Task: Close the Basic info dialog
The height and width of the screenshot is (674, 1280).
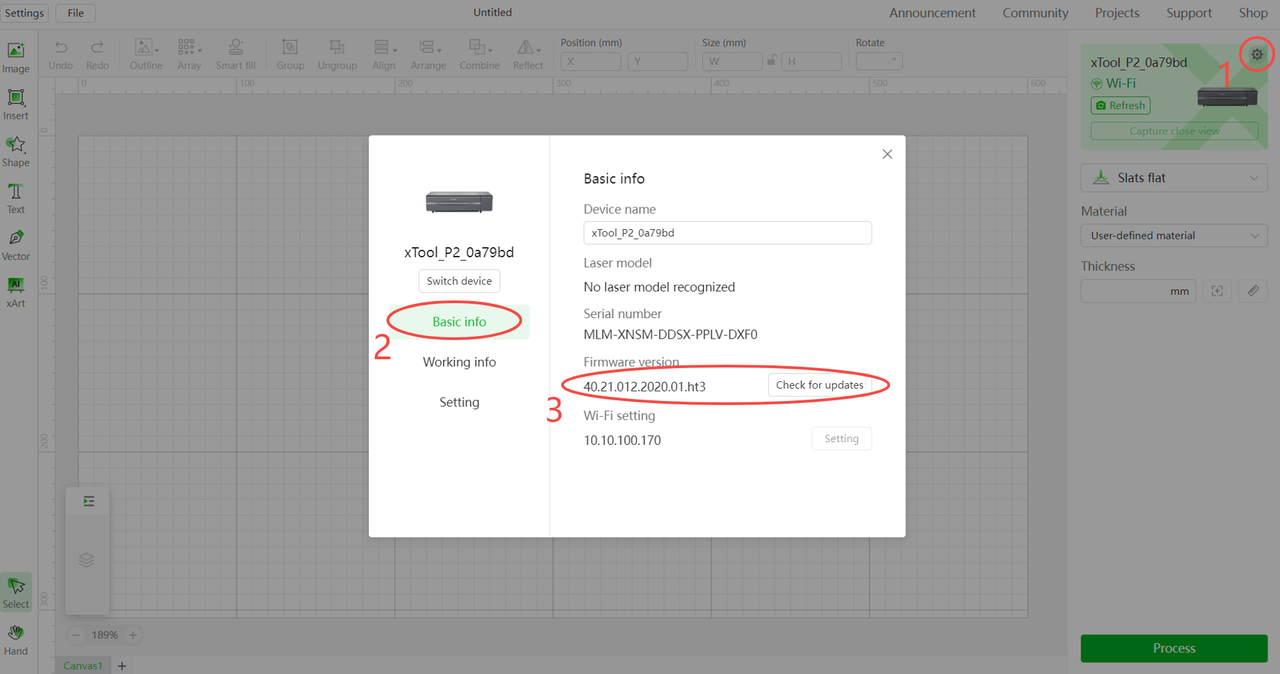Action: [x=887, y=154]
